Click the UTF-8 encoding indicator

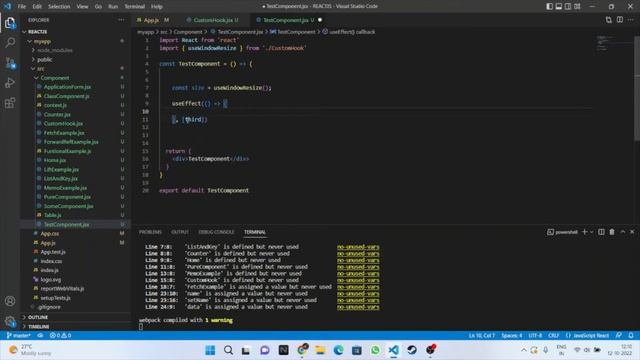coord(535,336)
